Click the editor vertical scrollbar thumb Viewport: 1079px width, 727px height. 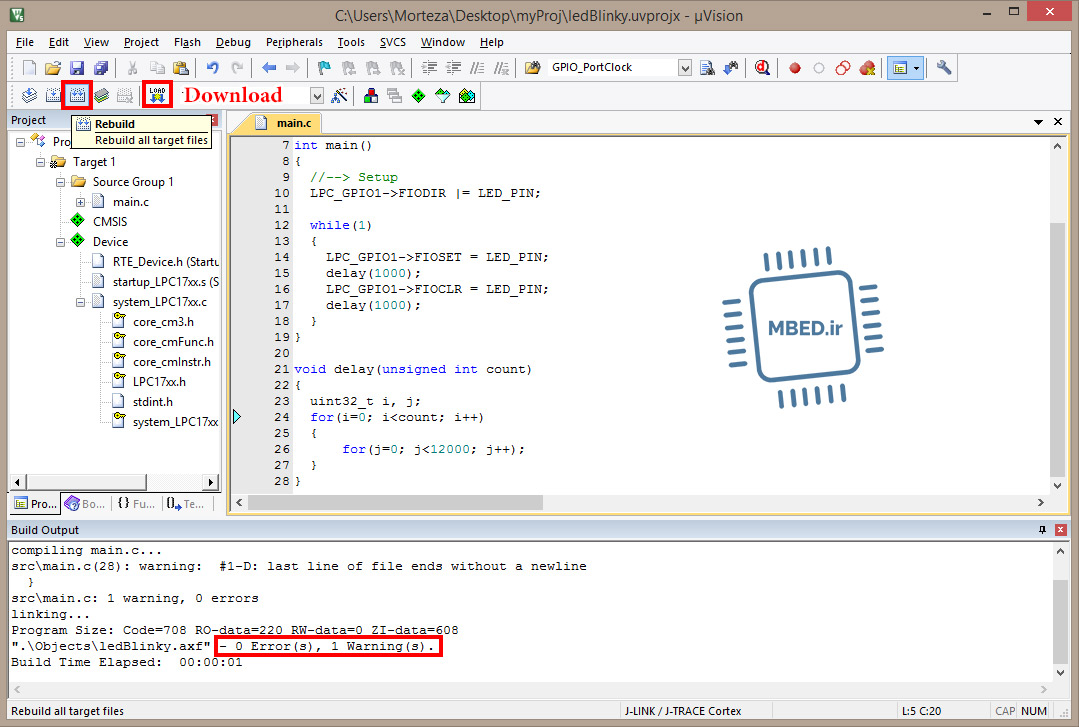coord(1057,349)
